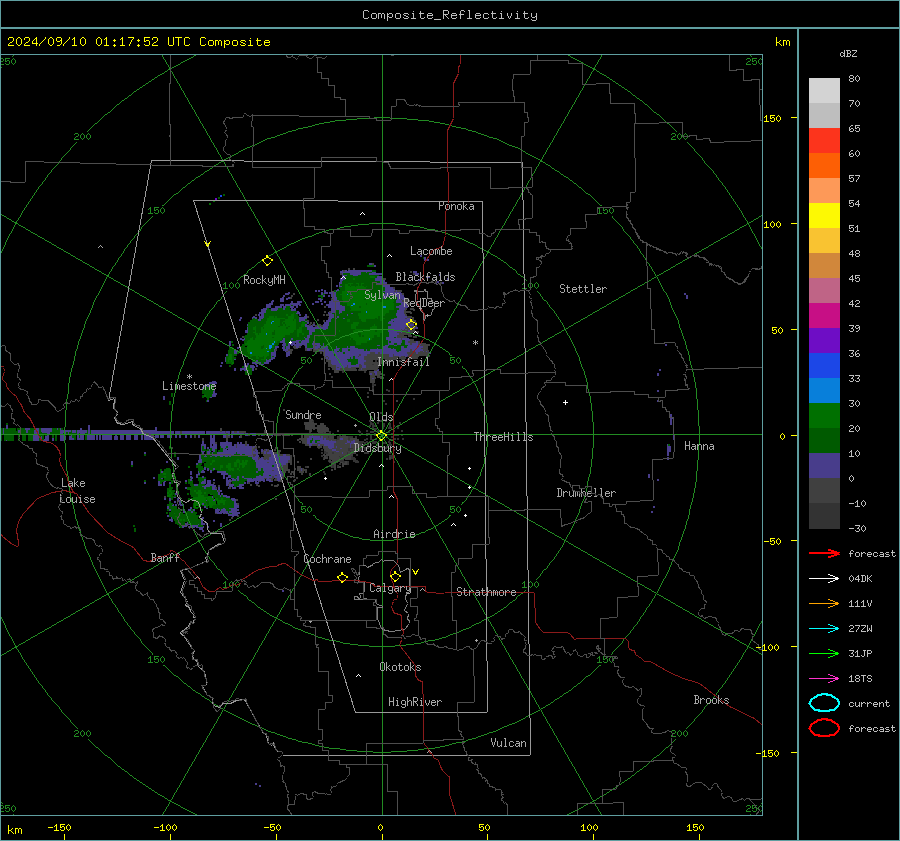Click the Composite_Reflectivity title
Screen dimensions: 900x841
click(x=450, y=15)
